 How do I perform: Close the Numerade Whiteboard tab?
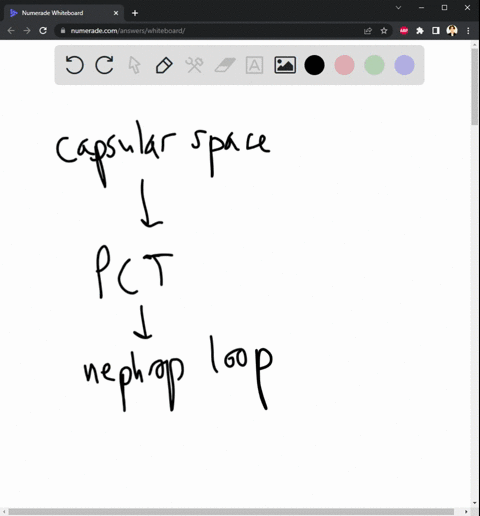pos(116,13)
